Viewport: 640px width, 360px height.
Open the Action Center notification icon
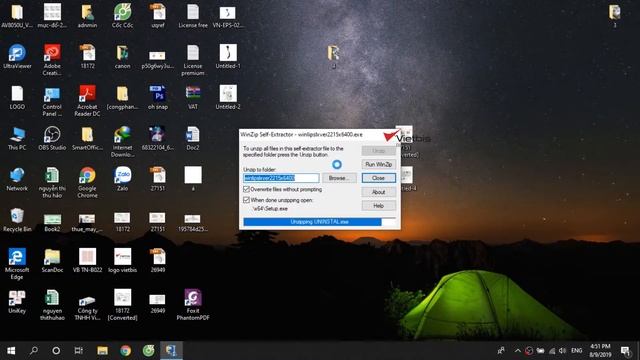tap(625, 350)
